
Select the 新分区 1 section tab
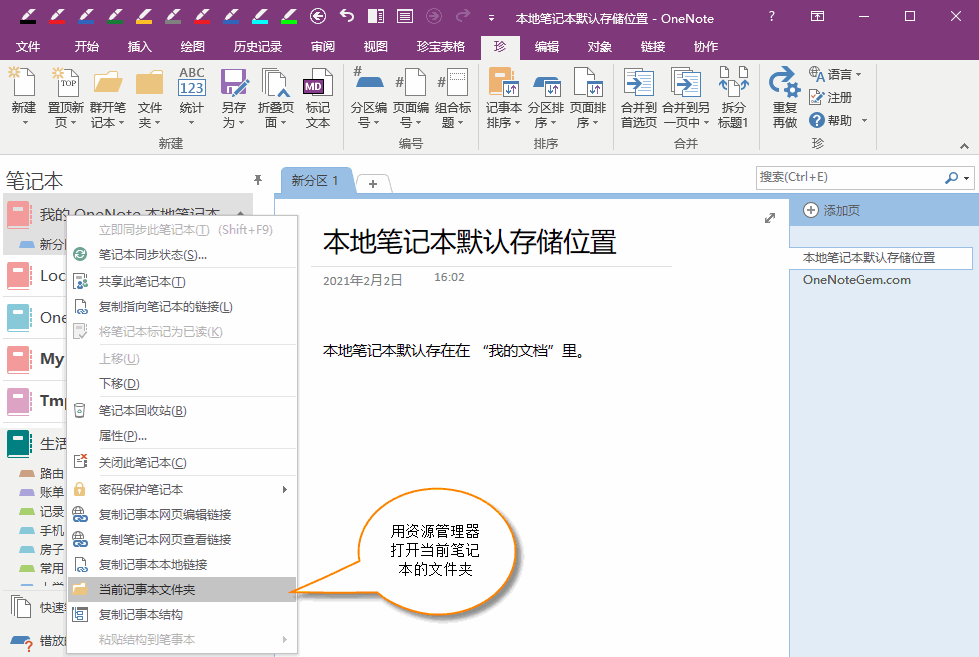pos(315,181)
